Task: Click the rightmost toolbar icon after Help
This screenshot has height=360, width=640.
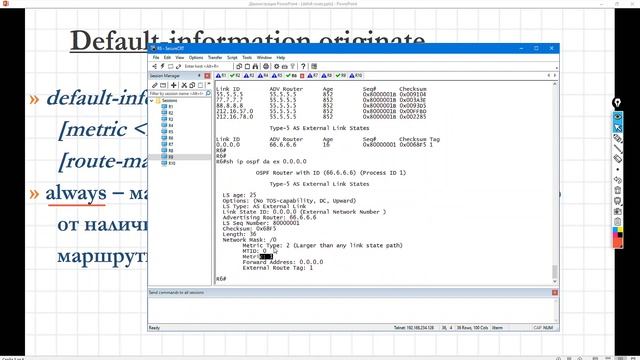Action: pos(314,66)
